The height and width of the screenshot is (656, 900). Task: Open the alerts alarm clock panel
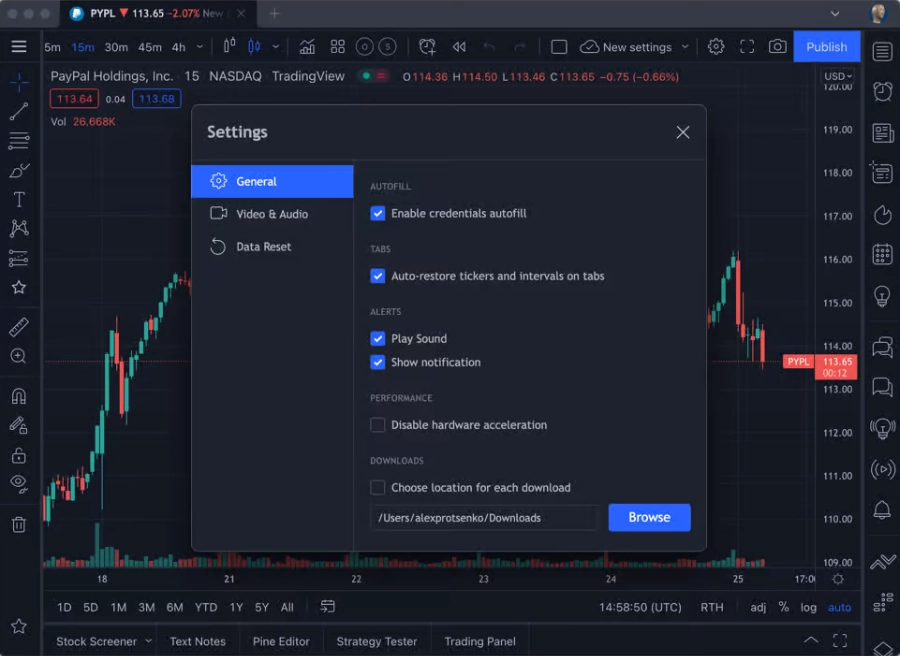[x=882, y=91]
